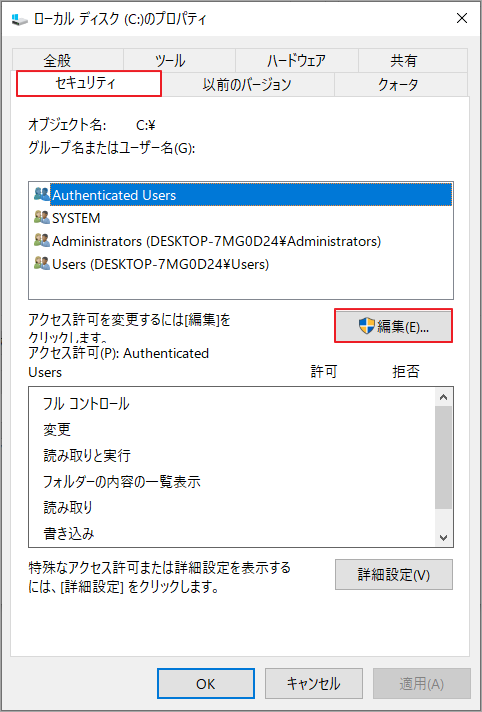
Task: Select the SYSTEM entry
Action: [241, 218]
